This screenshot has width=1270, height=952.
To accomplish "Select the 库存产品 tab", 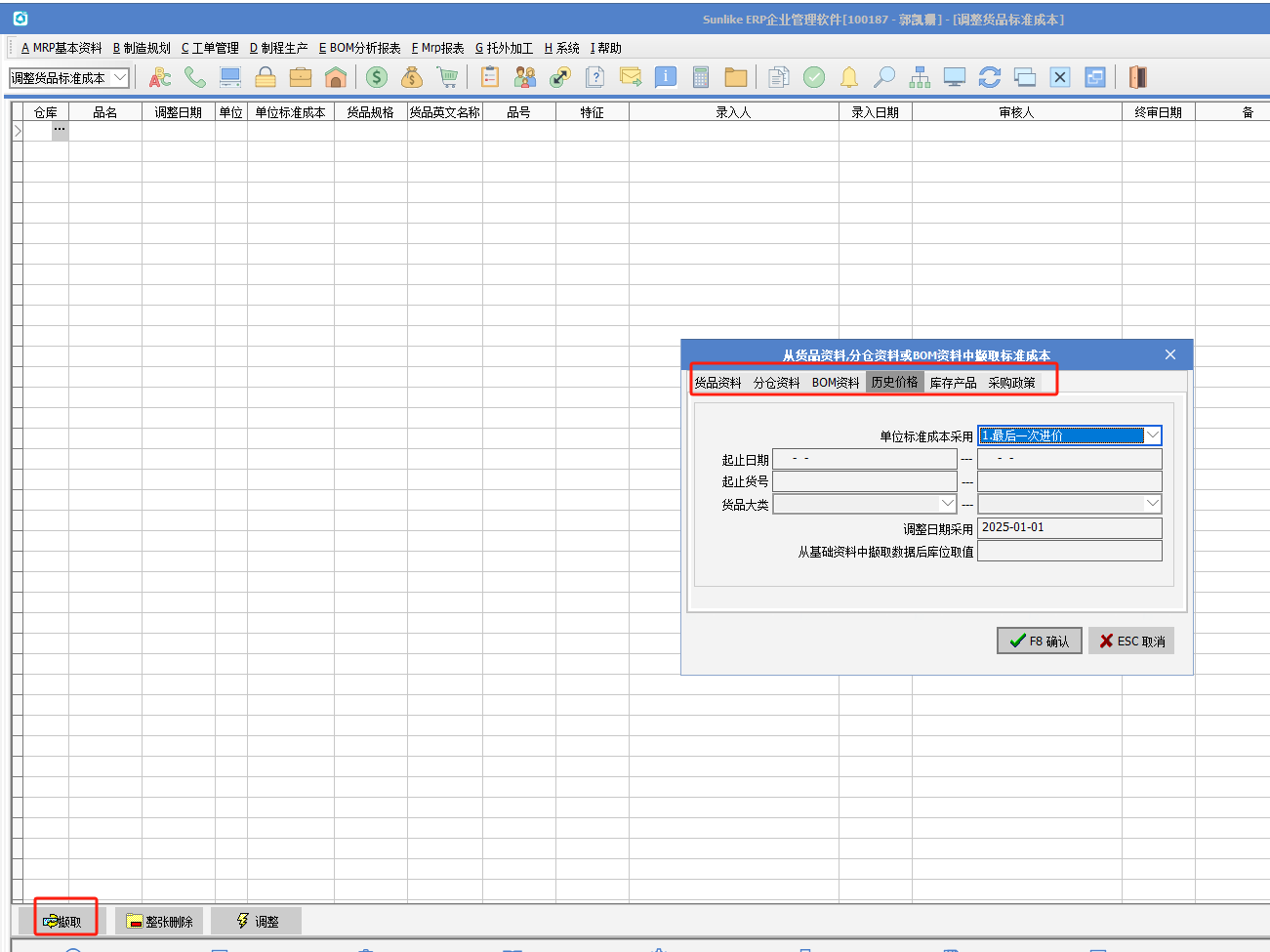I will 953,383.
